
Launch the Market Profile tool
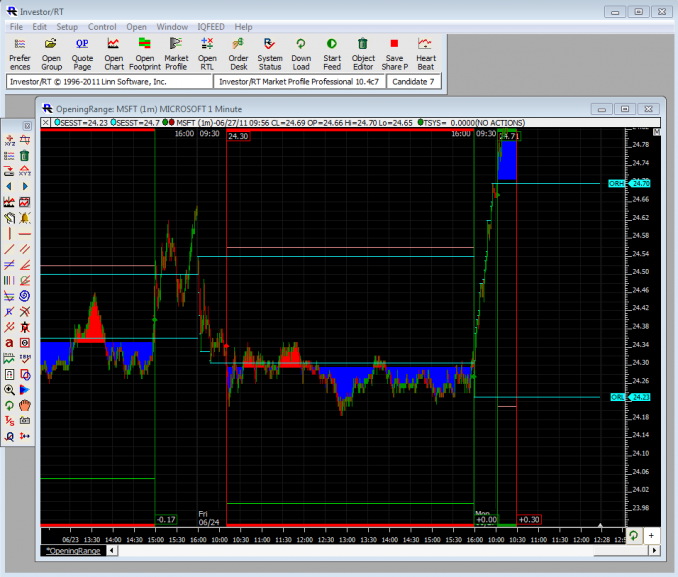point(176,54)
